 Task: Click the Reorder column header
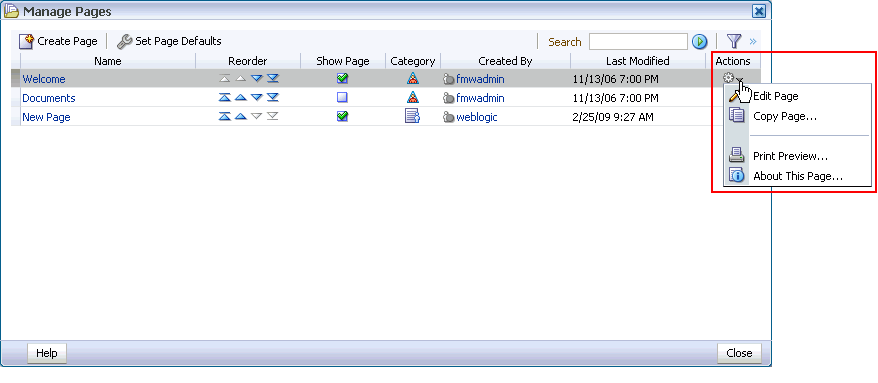[x=247, y=61]
